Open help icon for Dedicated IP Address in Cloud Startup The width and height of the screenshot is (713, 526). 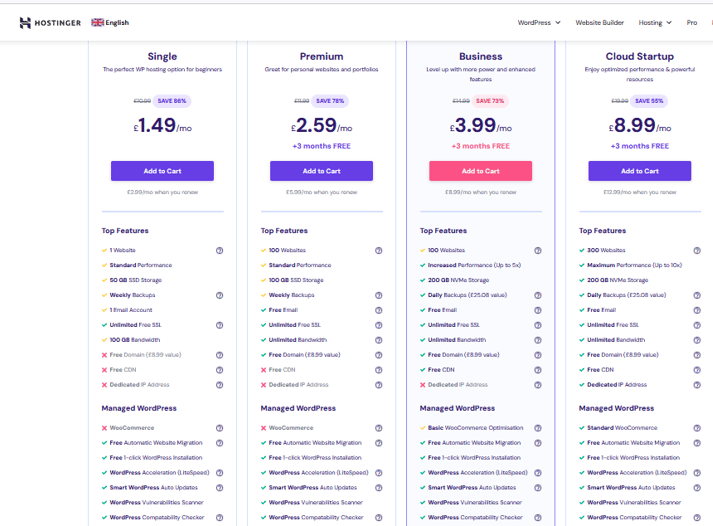(x=697, y=385)
